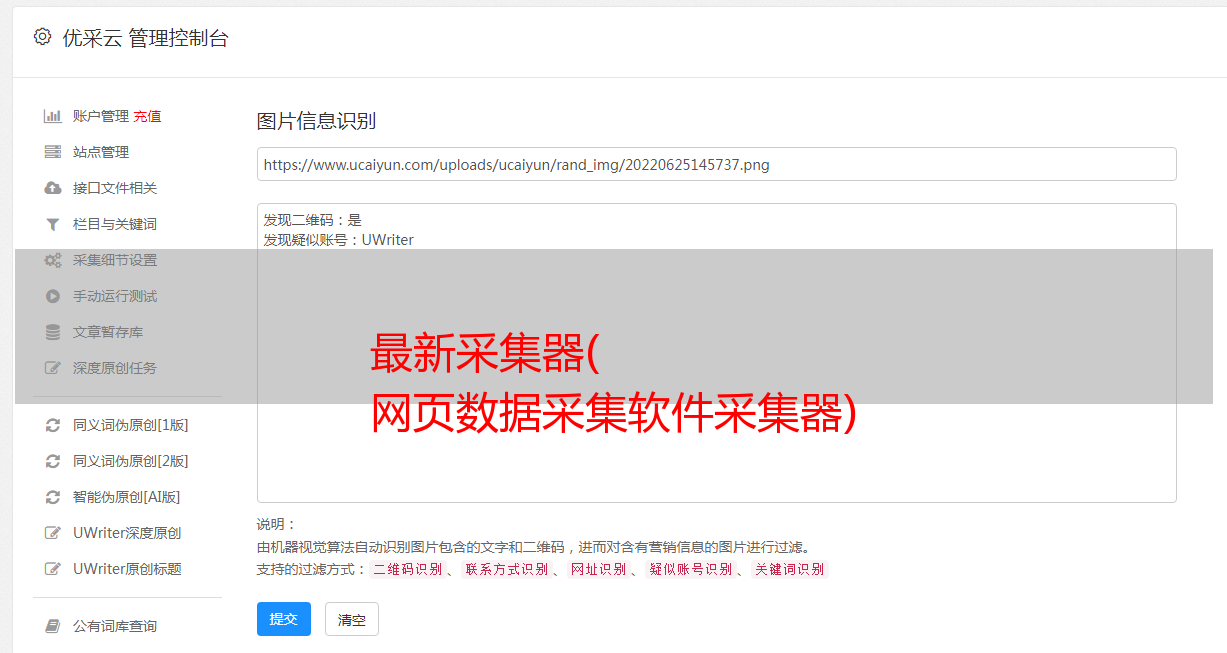Open 同义词伪原创[2版] tool
This screenshot has height=653, width=1227.
[x=130, y=461]
